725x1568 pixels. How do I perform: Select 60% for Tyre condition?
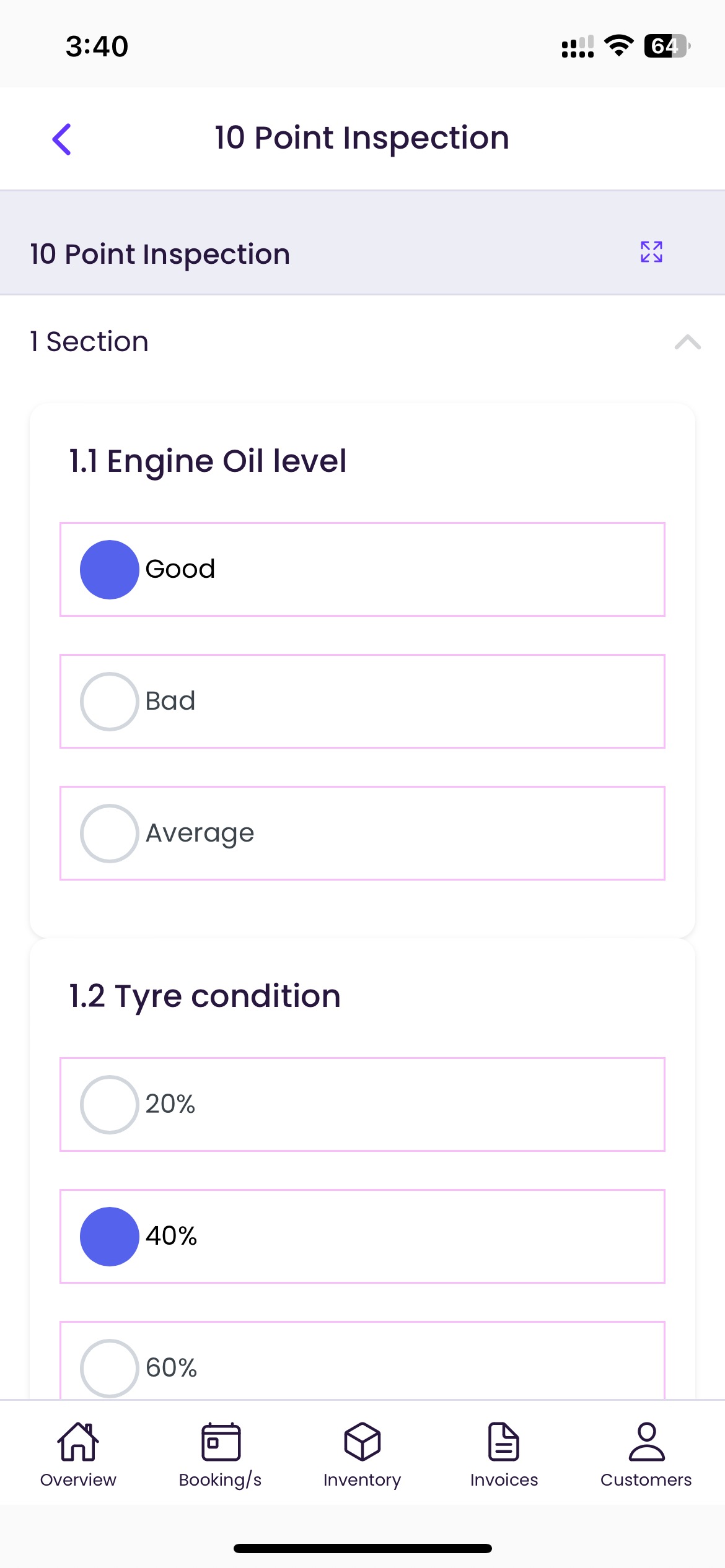[x=110, y=1367]
